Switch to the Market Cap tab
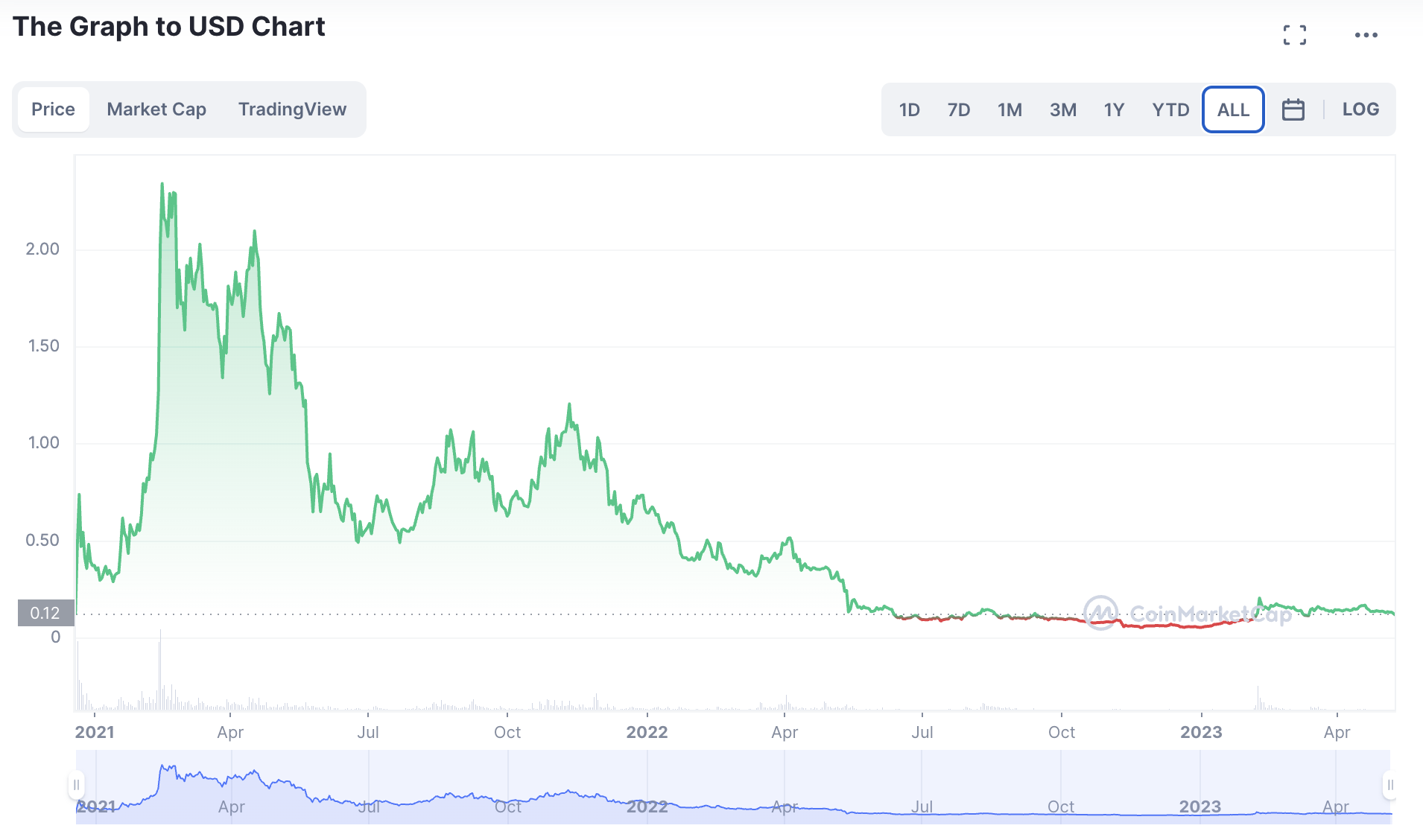The height and width of the screenshot is (840, 1423). pyautogui.click(x=156, y=109)
